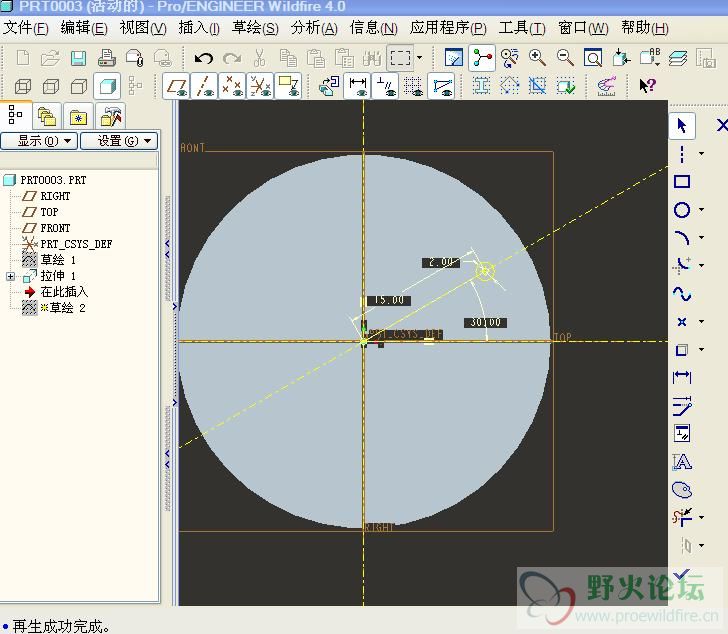
Task: Refit the view to screen
Action: [x=593, y=58]
